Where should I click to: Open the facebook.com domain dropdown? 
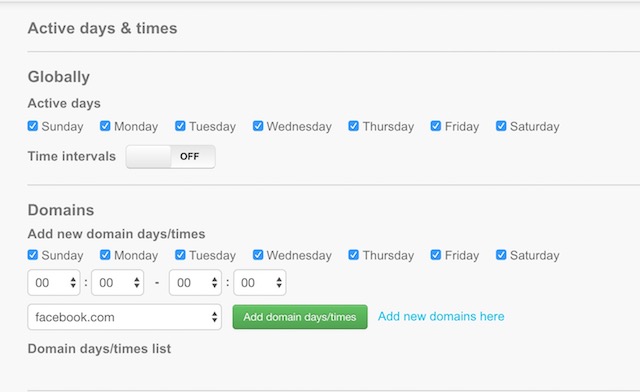click(x=124, y=317)
